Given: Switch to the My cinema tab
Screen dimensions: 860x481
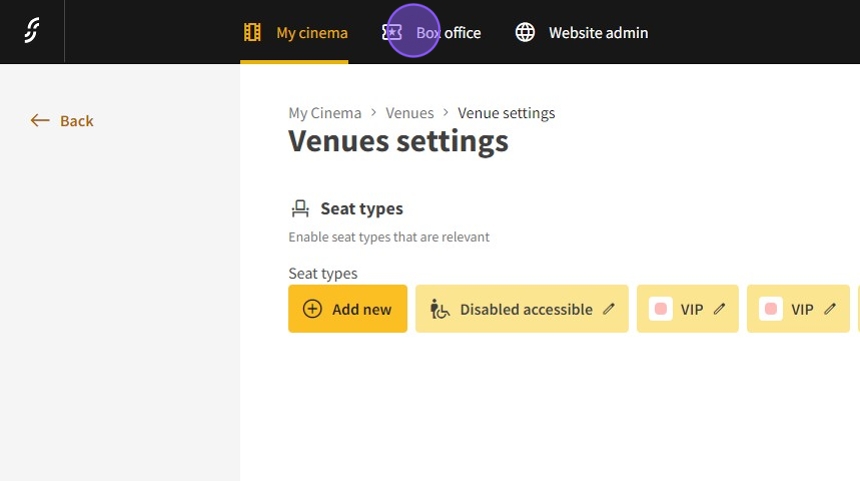Looking at the screenshot, I should tap(311, 33).
